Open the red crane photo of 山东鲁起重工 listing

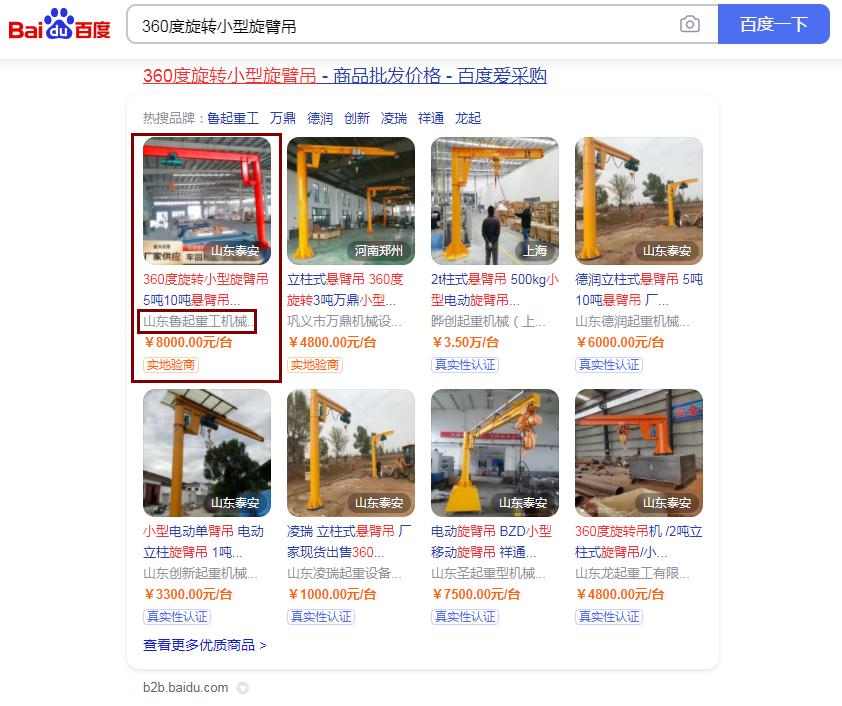coord(207,201)
